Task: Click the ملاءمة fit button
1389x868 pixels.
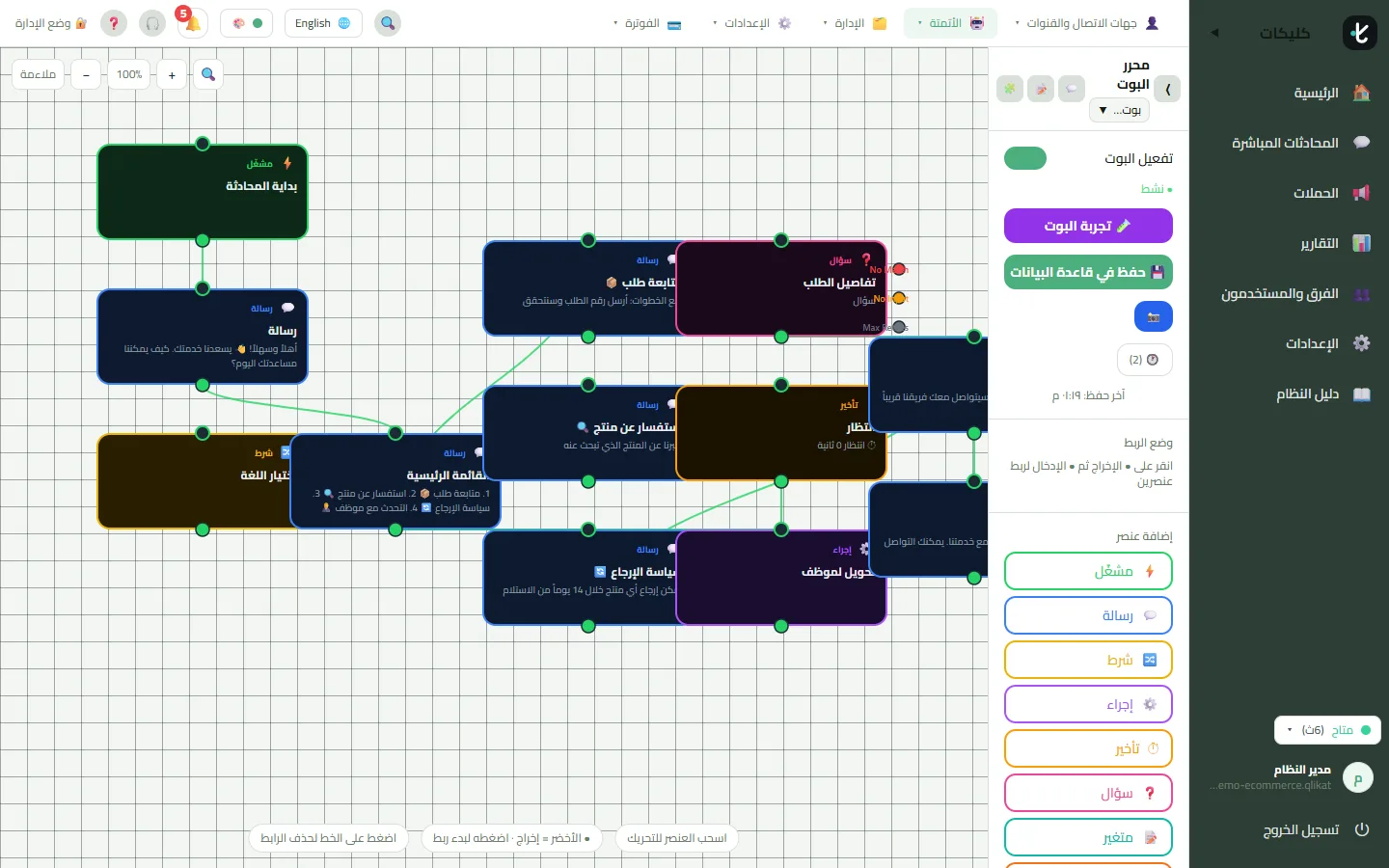Action: click(38, 74)
